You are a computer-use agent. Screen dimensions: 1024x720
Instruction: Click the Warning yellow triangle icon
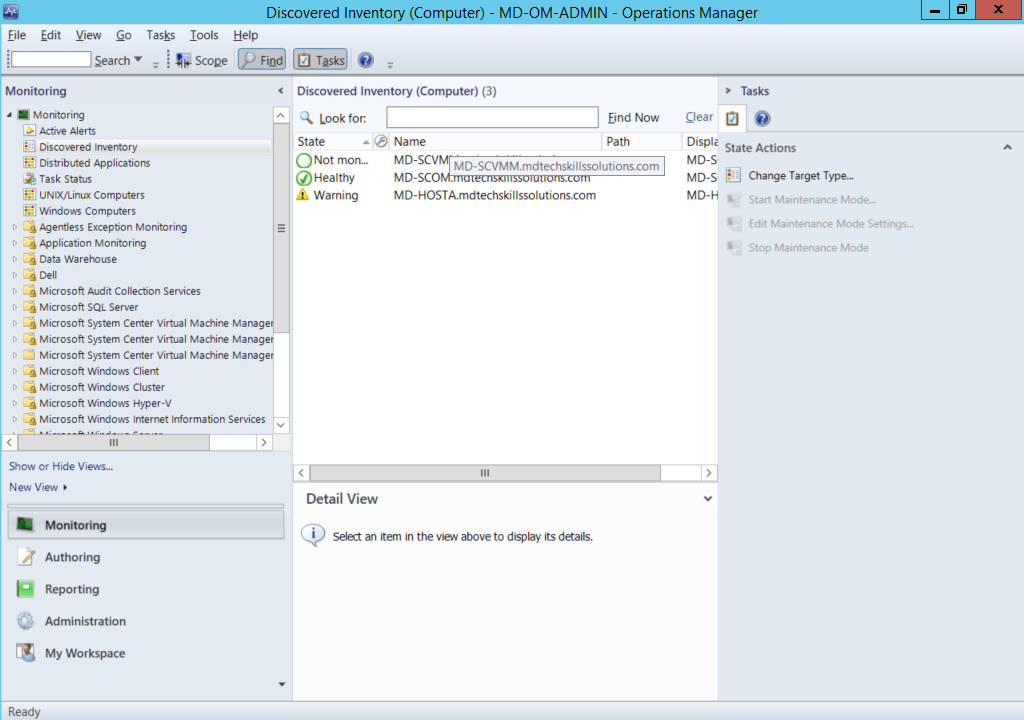click(303, 195)
